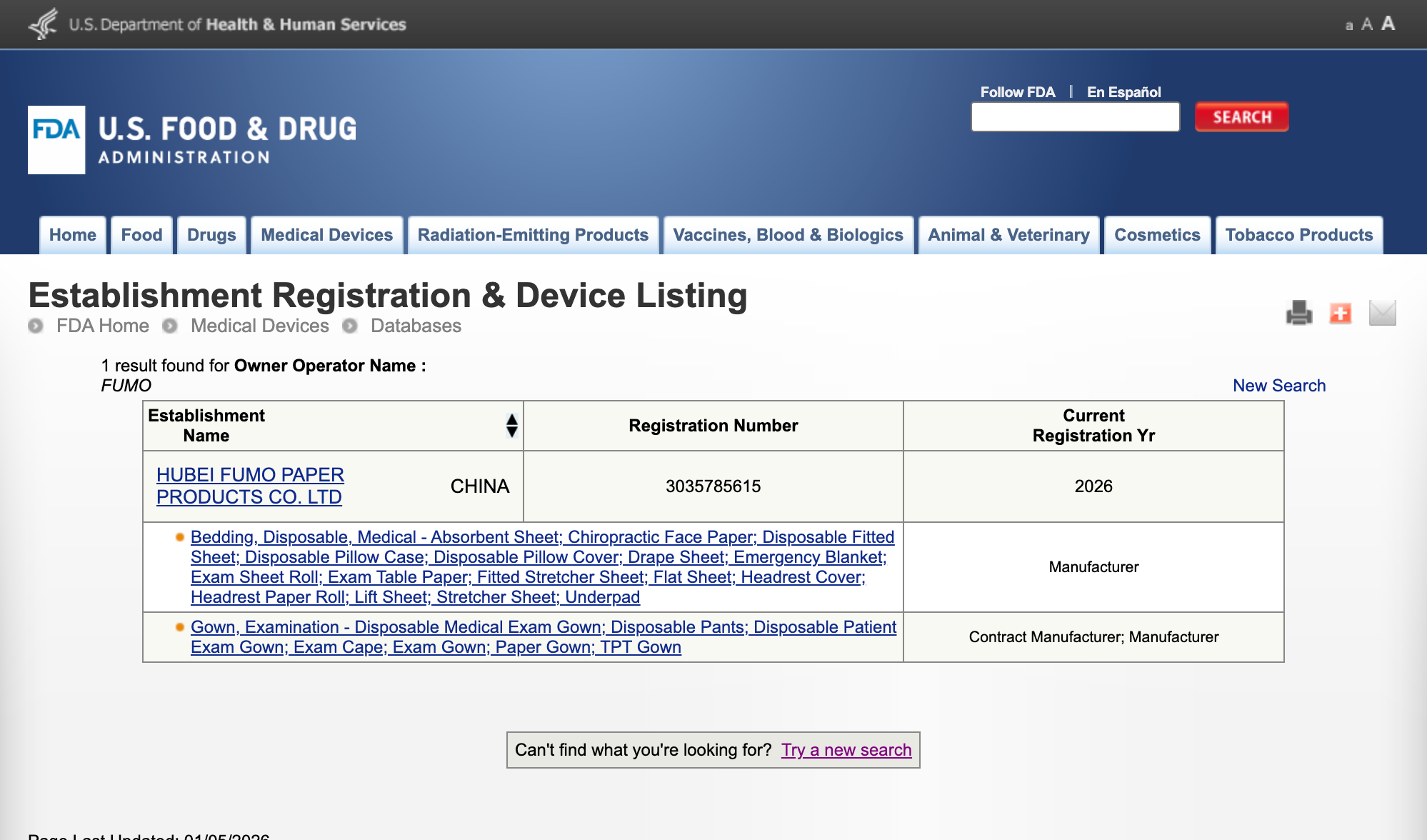Click the Current Registration Yr header
Screen dimensions: 1427x840
click(x=1093, y=426)
